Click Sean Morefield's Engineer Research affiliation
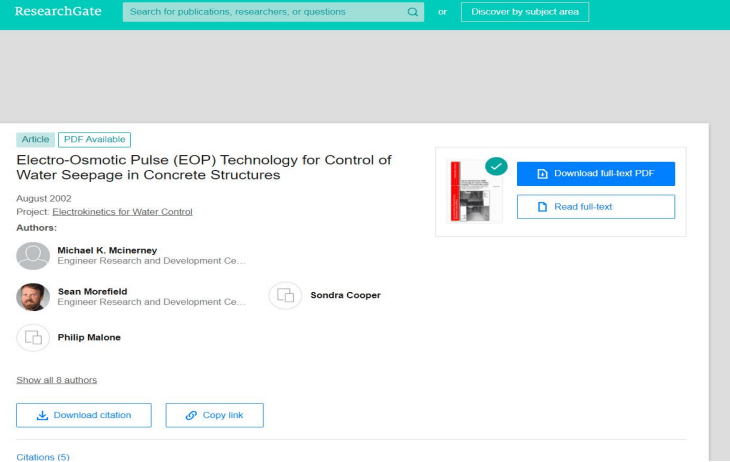 pyautogui.click(x=151, y=302)
